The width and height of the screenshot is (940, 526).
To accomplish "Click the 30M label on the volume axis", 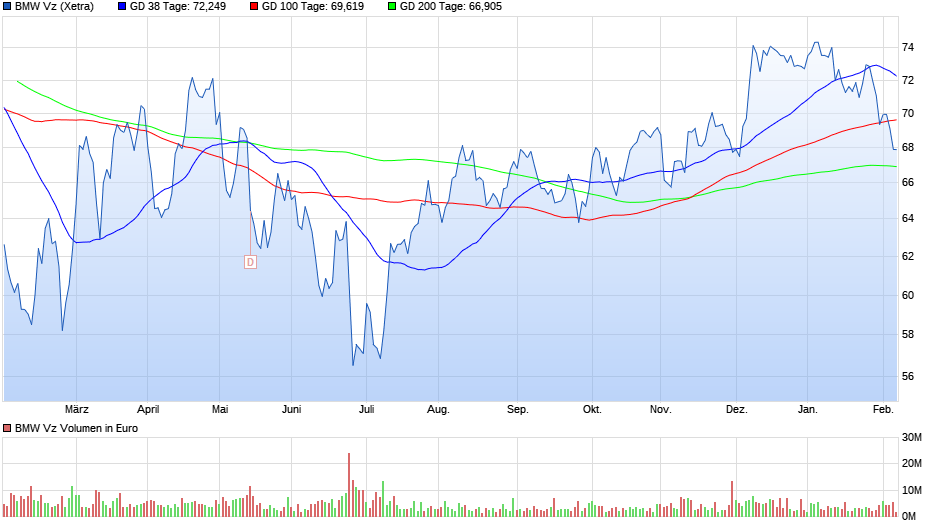I will (x=912, y=437).
